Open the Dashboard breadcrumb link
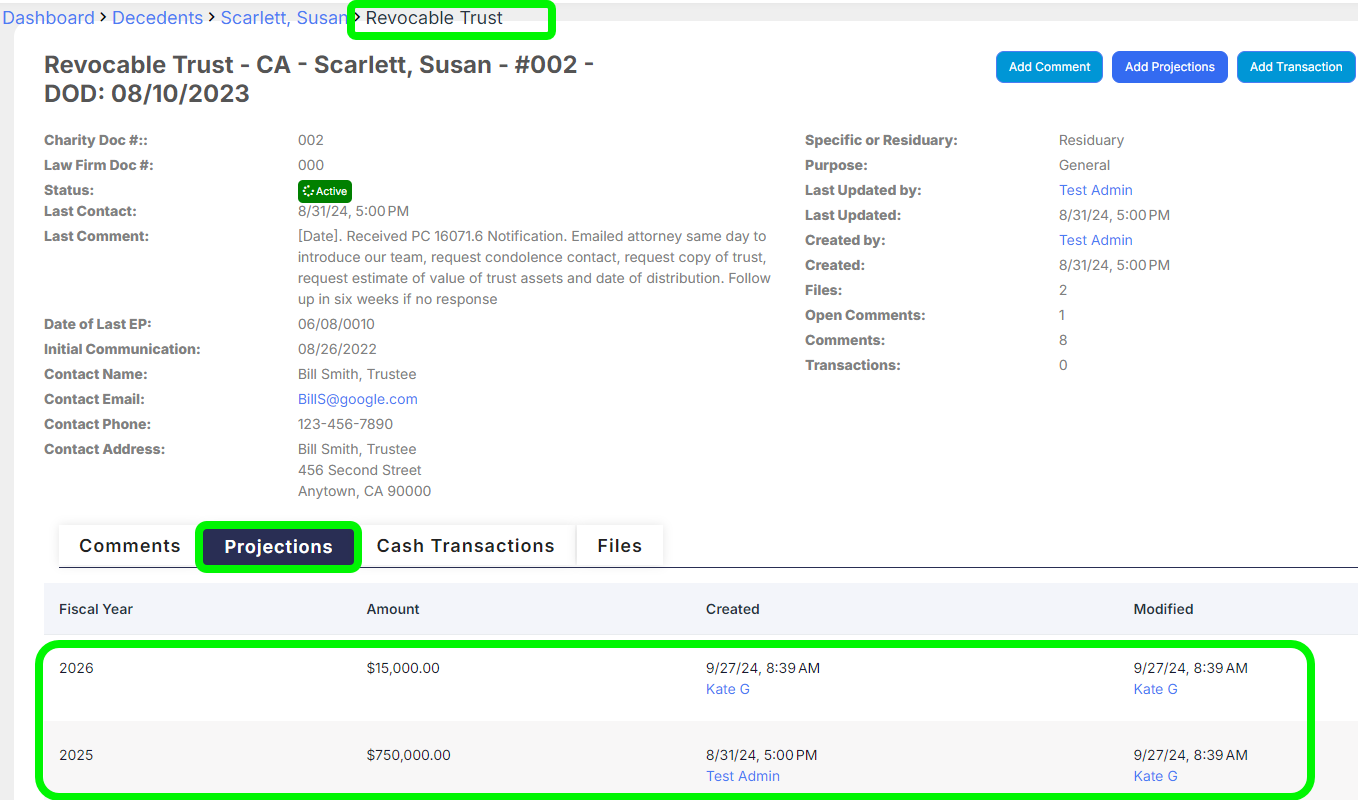The image size is (1358, 800). pyautogui.click(x=48, y=18)
